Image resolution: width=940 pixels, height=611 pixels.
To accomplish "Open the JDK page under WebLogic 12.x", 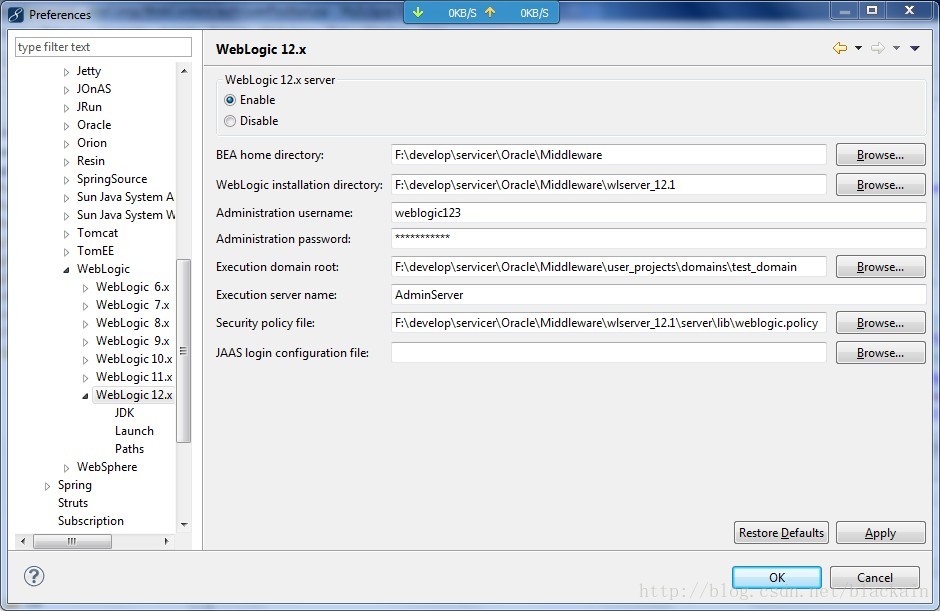I will coord(124,413).
